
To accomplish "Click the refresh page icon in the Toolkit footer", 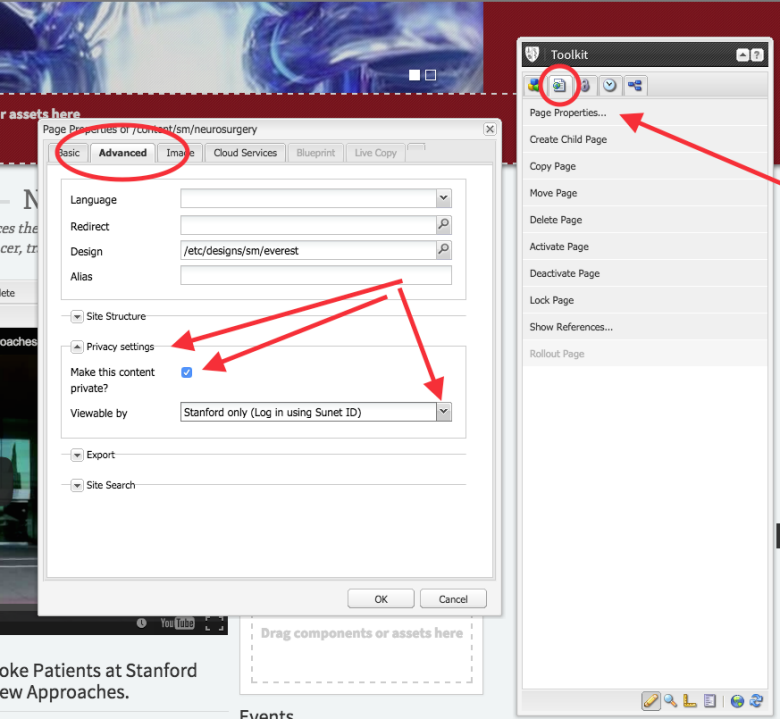I will pos(756,701).
